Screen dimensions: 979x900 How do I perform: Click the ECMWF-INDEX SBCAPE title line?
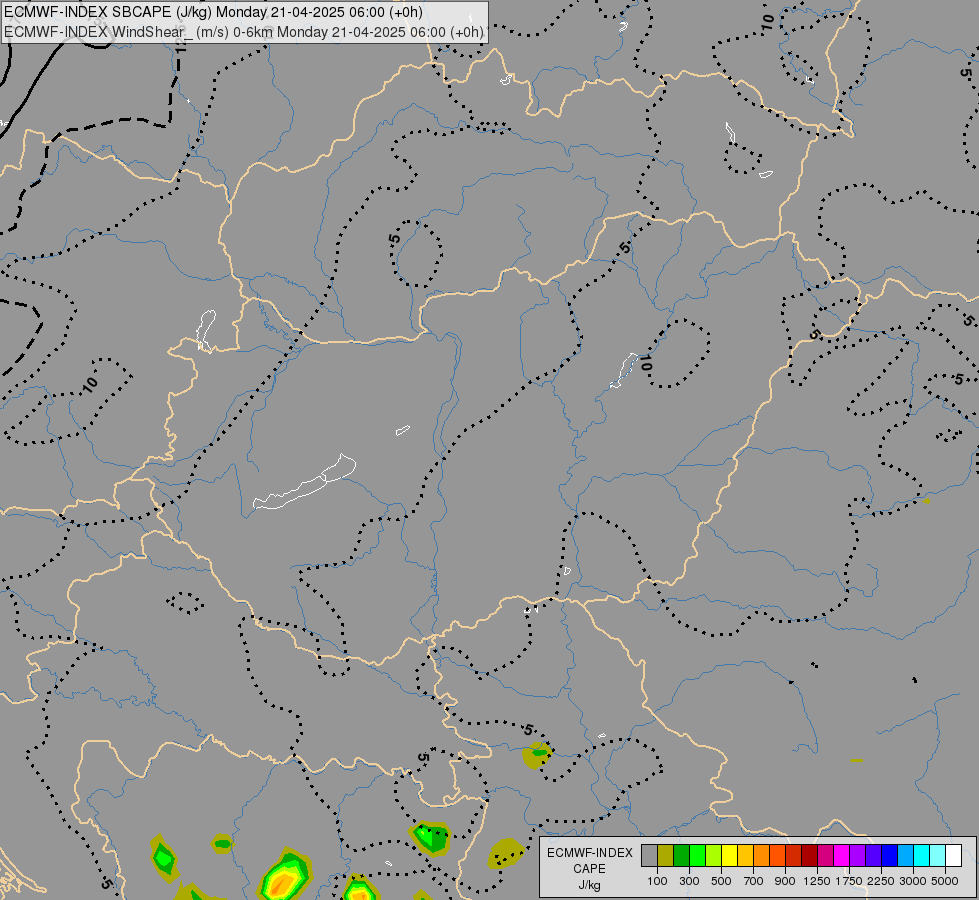pos(213,12)
